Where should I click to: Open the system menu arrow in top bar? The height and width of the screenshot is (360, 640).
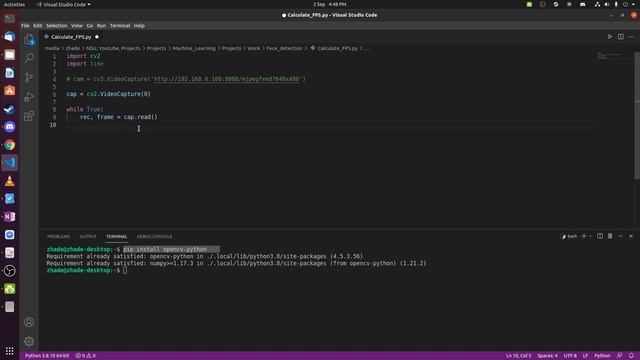[x=633, y=4]
